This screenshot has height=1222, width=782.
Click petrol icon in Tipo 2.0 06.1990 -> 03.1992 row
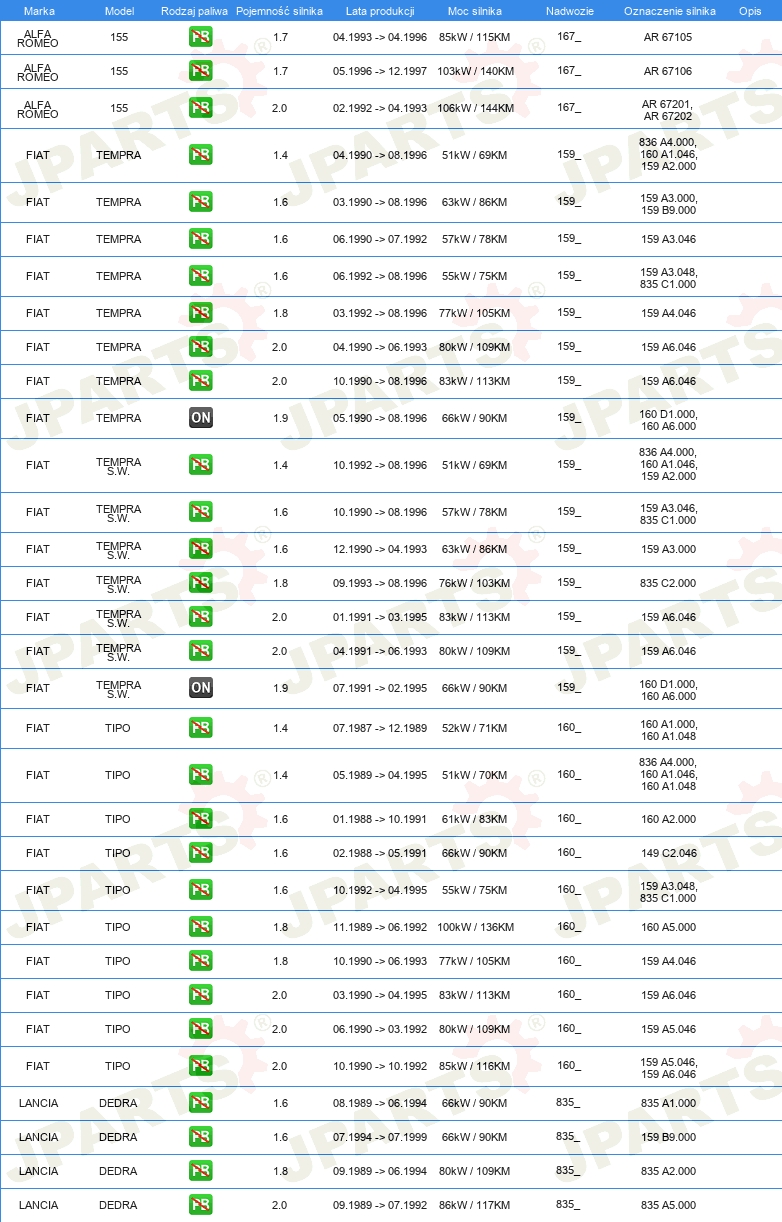201,1029
